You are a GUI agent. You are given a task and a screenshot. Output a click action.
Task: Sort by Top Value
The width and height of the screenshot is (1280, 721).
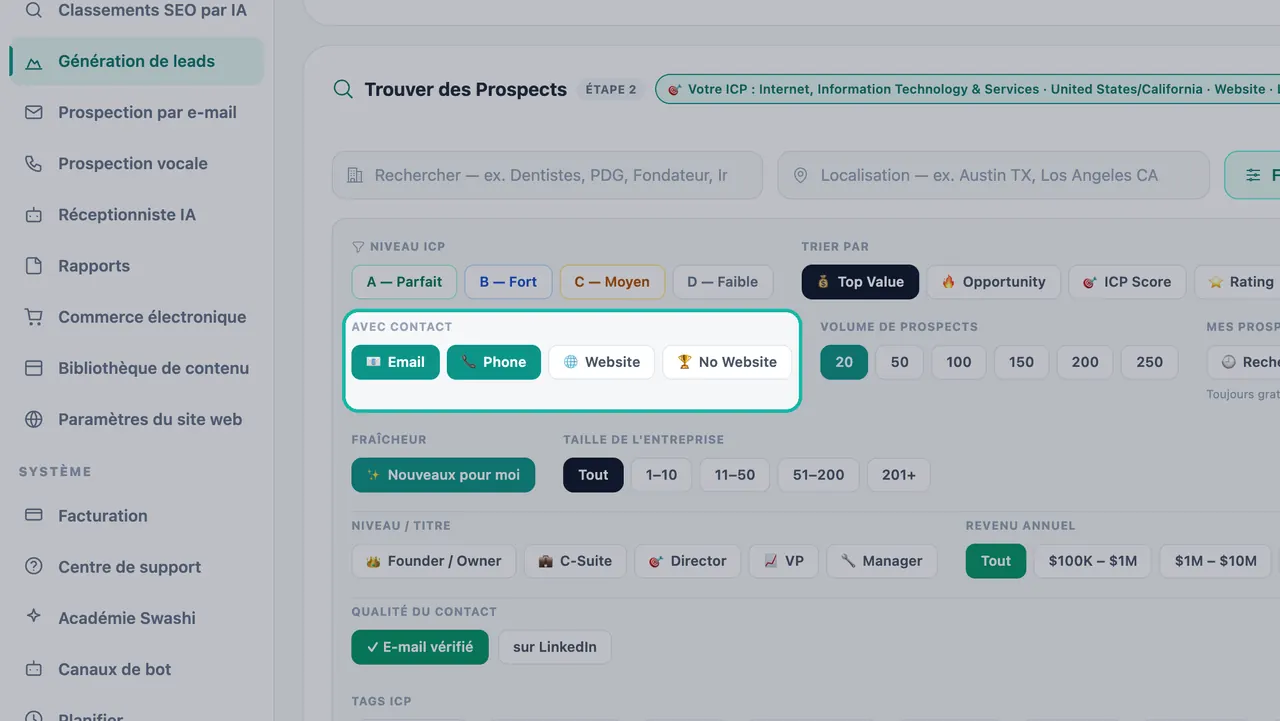[x=860, y=282]
